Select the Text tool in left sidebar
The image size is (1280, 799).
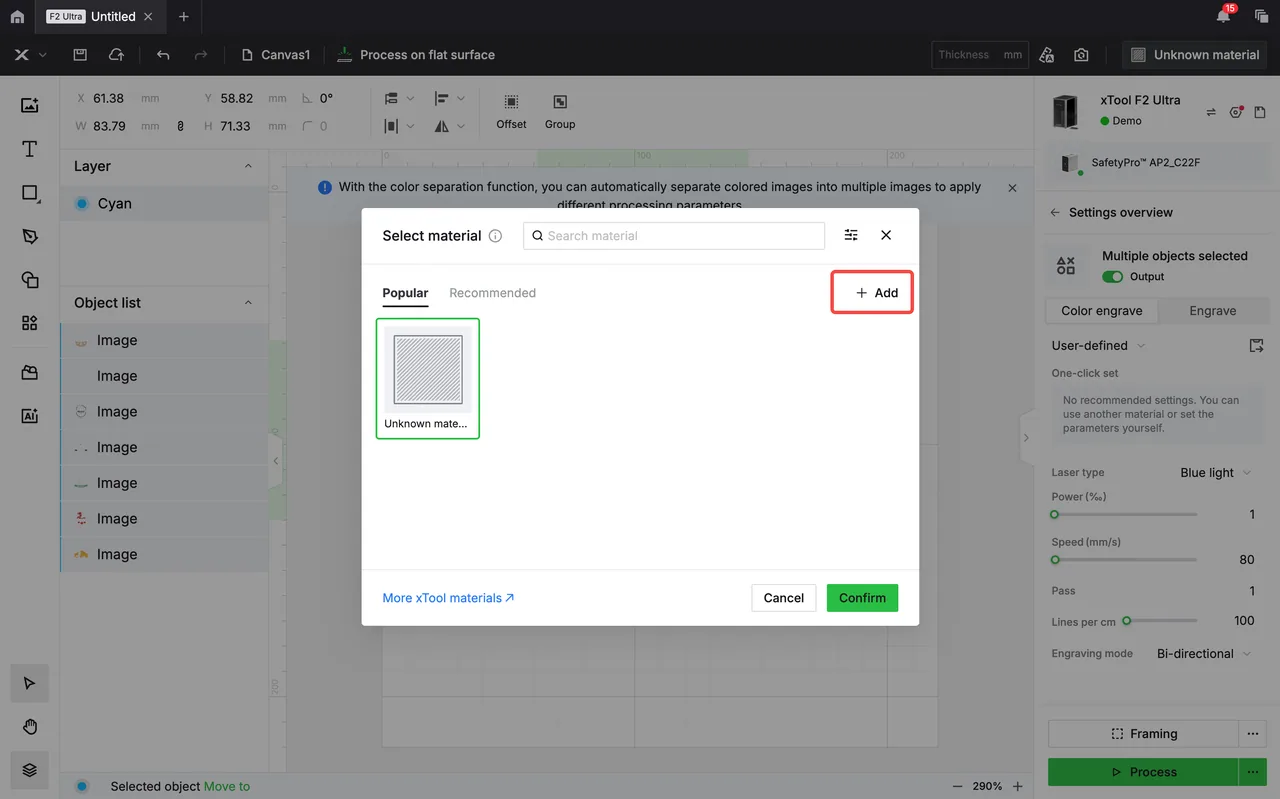(30, 149)
